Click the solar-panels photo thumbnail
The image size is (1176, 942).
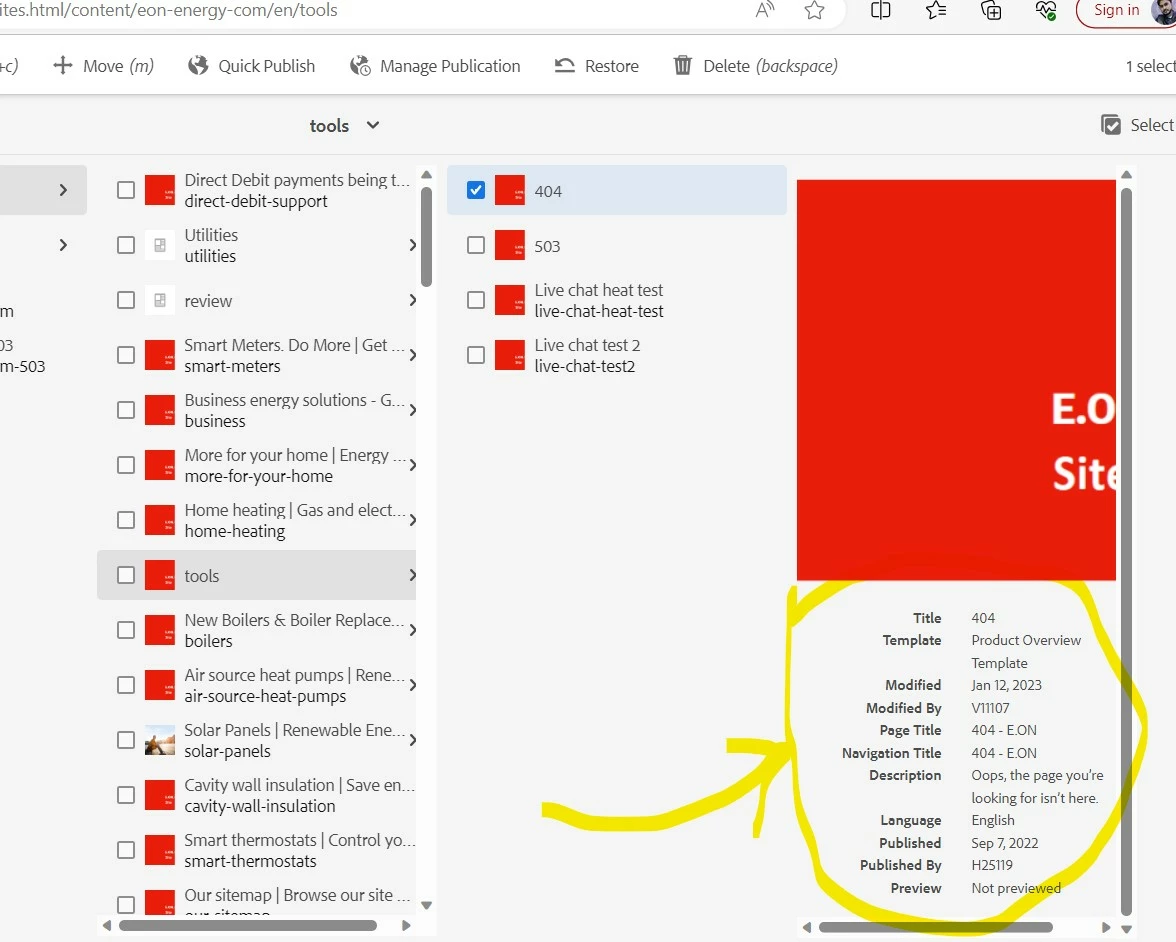click(x=160, y=740)
